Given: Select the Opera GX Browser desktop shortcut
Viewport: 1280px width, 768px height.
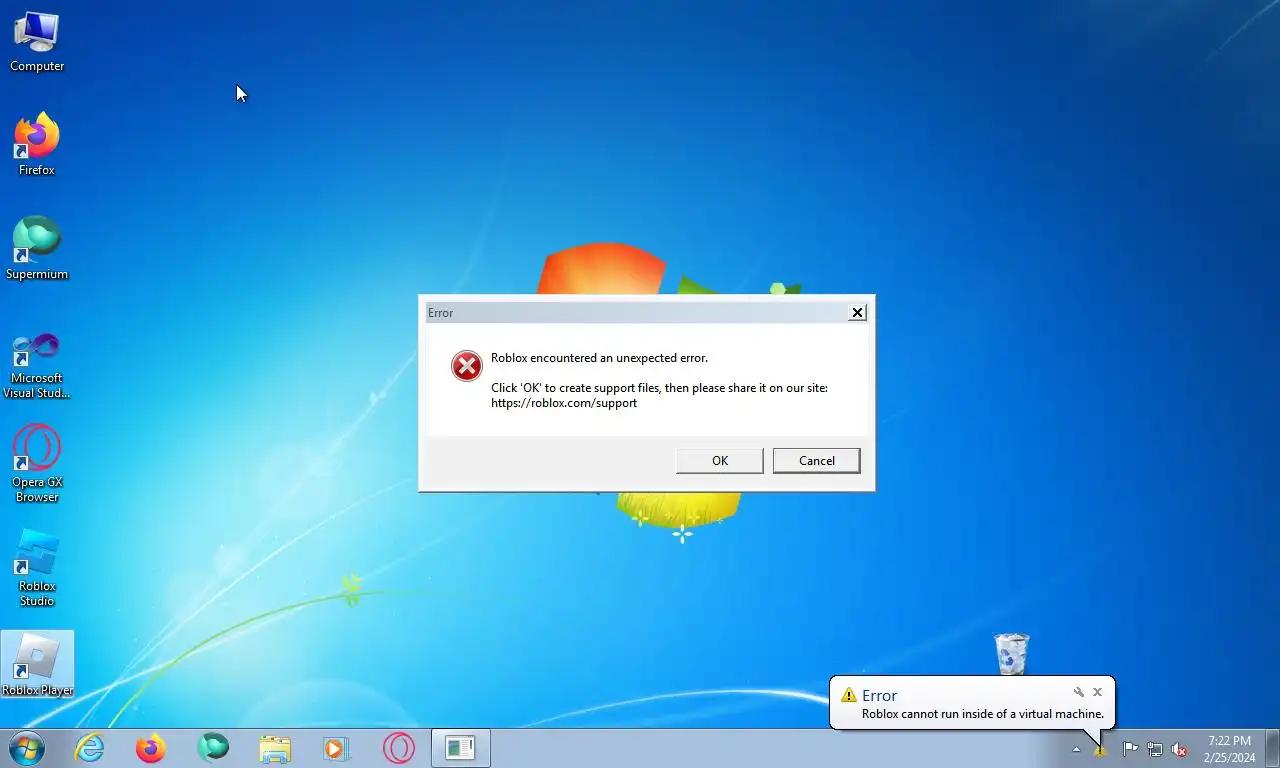Looking at the screenshot, I should coord(37,463).
